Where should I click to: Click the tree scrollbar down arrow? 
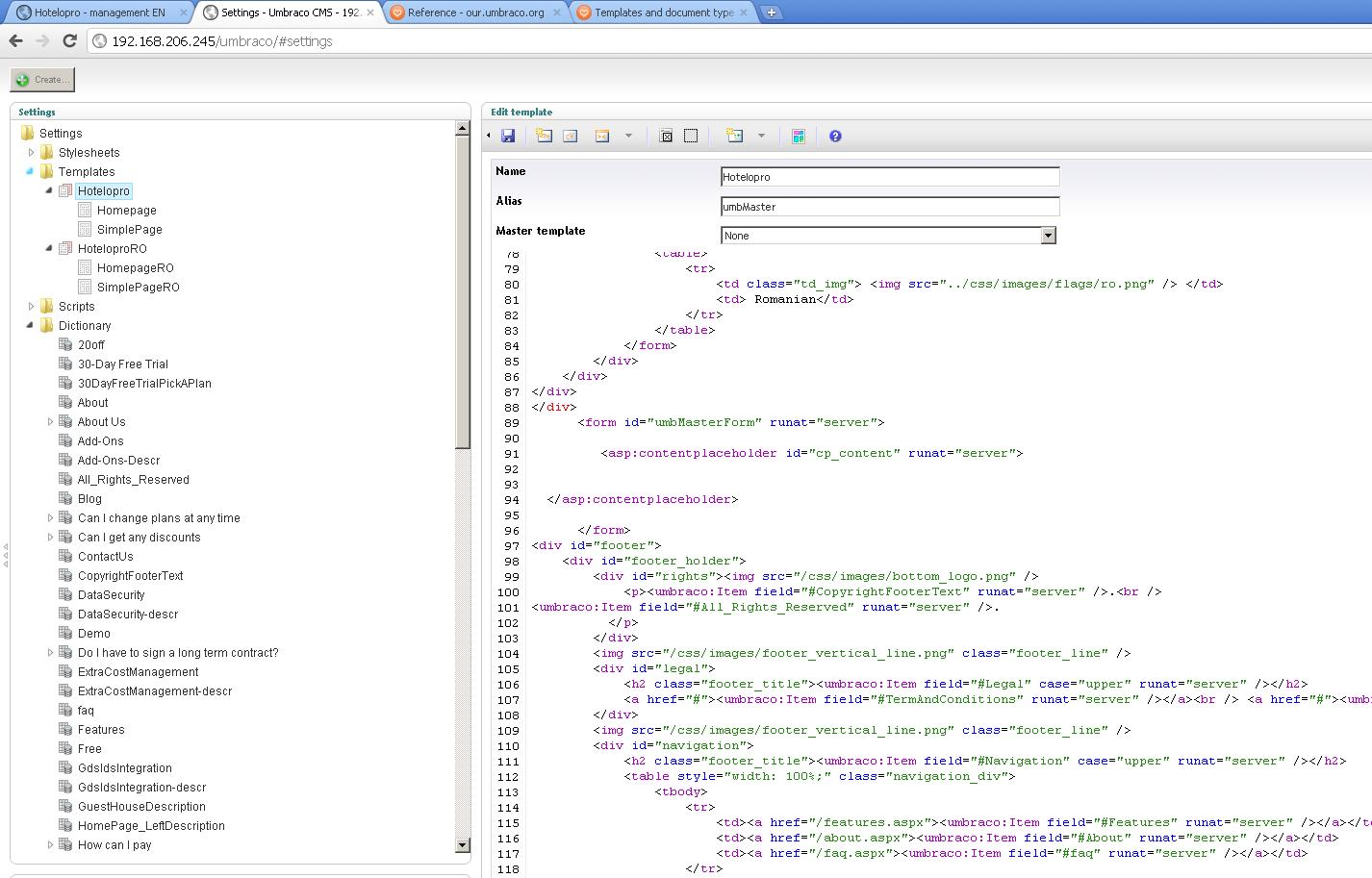462,845
